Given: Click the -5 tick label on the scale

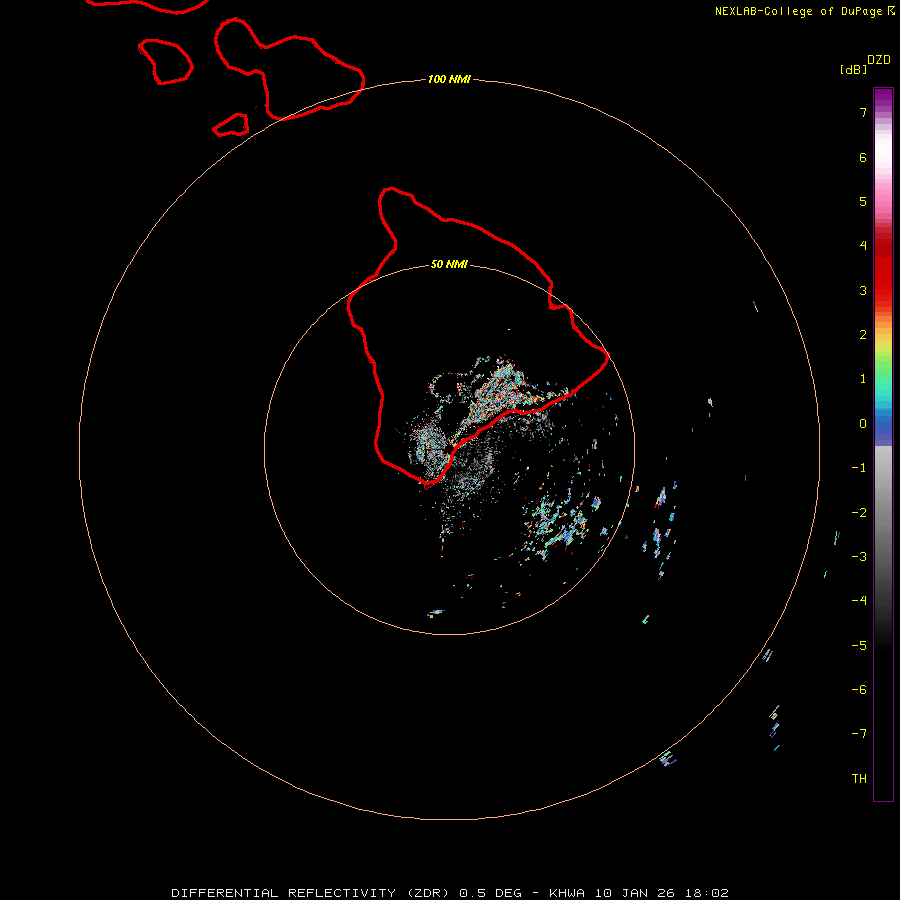Looking at the screenshot, I should click(x=859, y=646).
